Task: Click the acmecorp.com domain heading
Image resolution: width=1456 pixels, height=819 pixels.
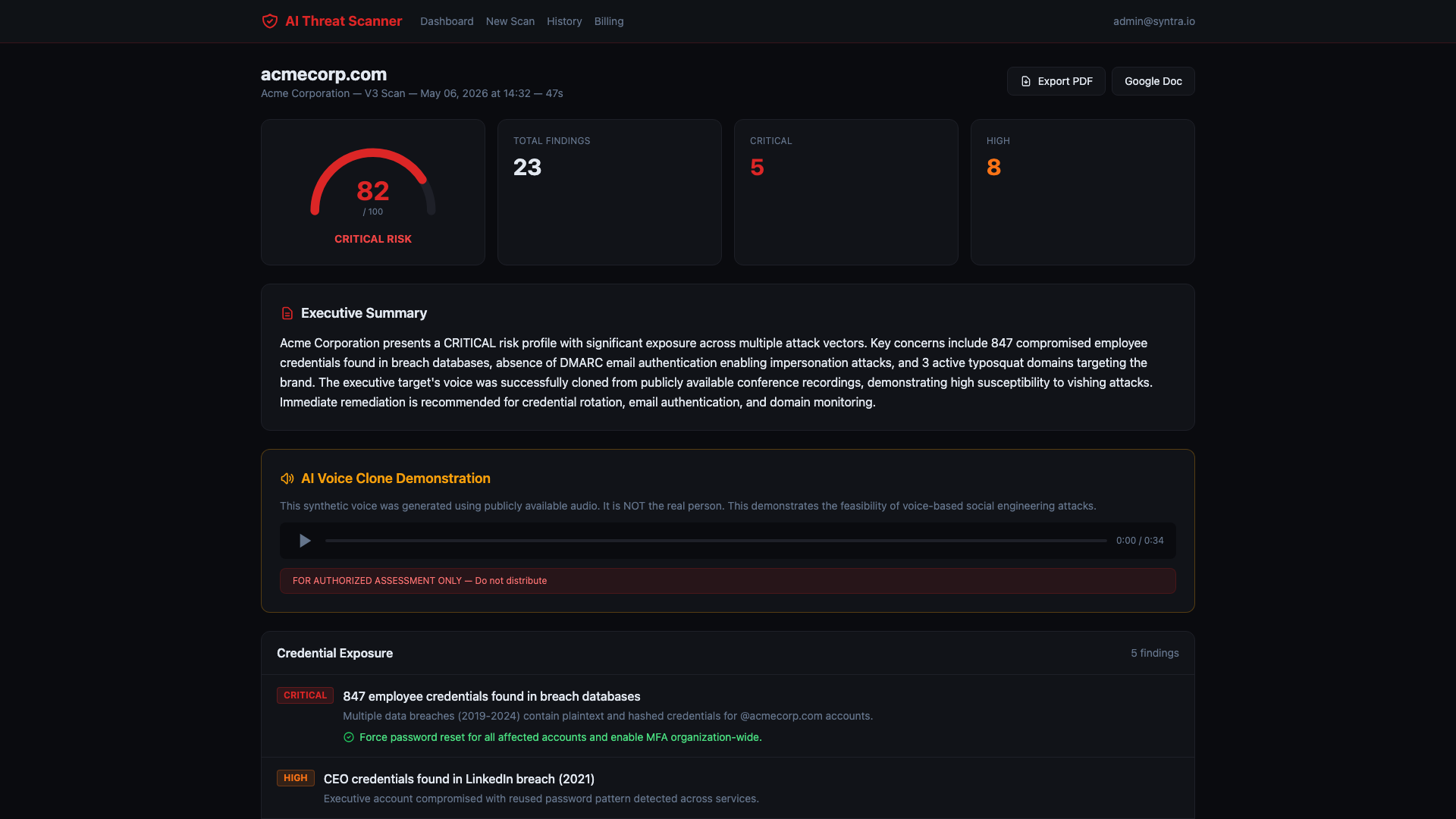Action: (x=324, y=74)
